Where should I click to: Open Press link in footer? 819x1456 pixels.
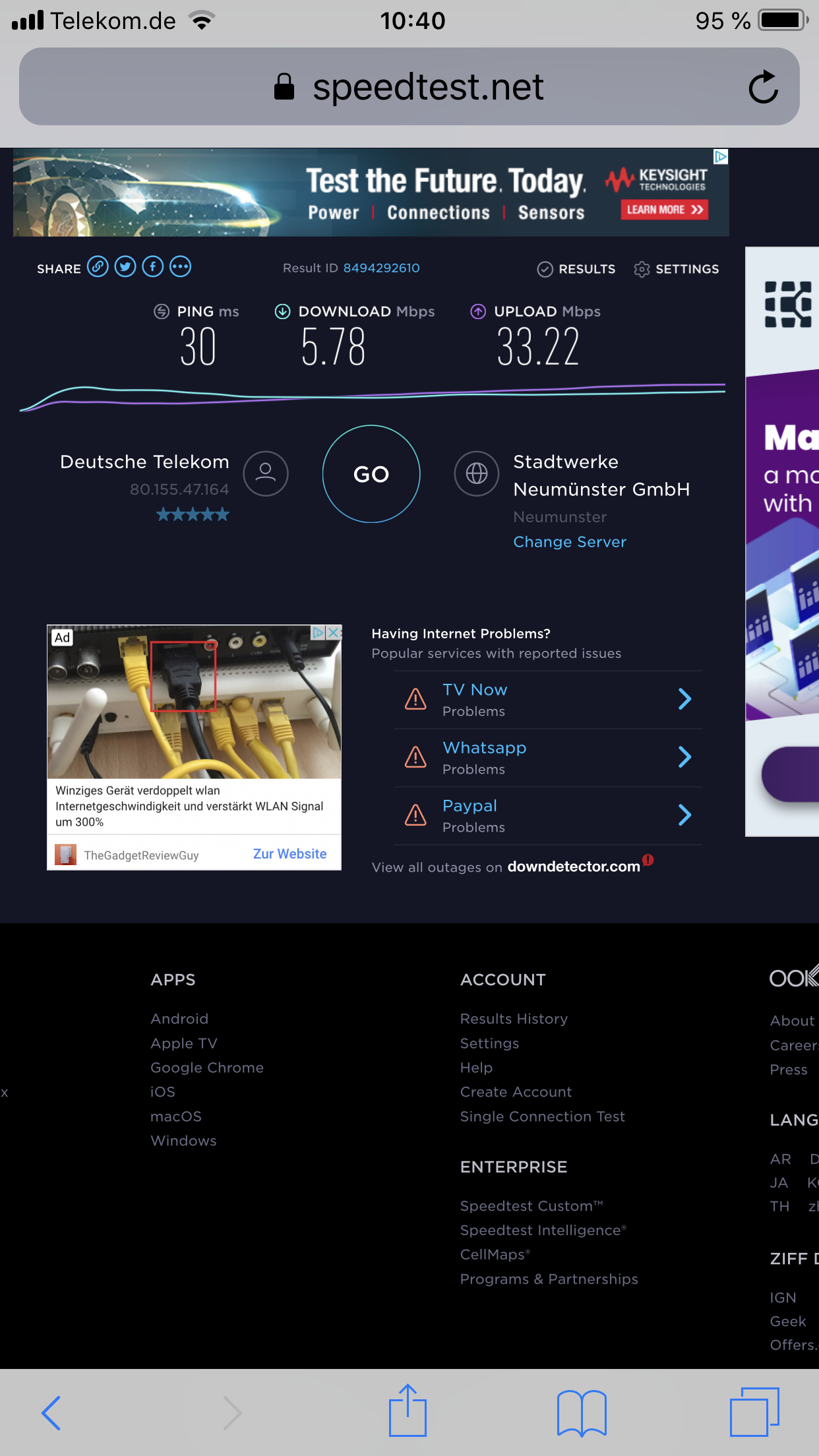click(x=789, y=1070)
